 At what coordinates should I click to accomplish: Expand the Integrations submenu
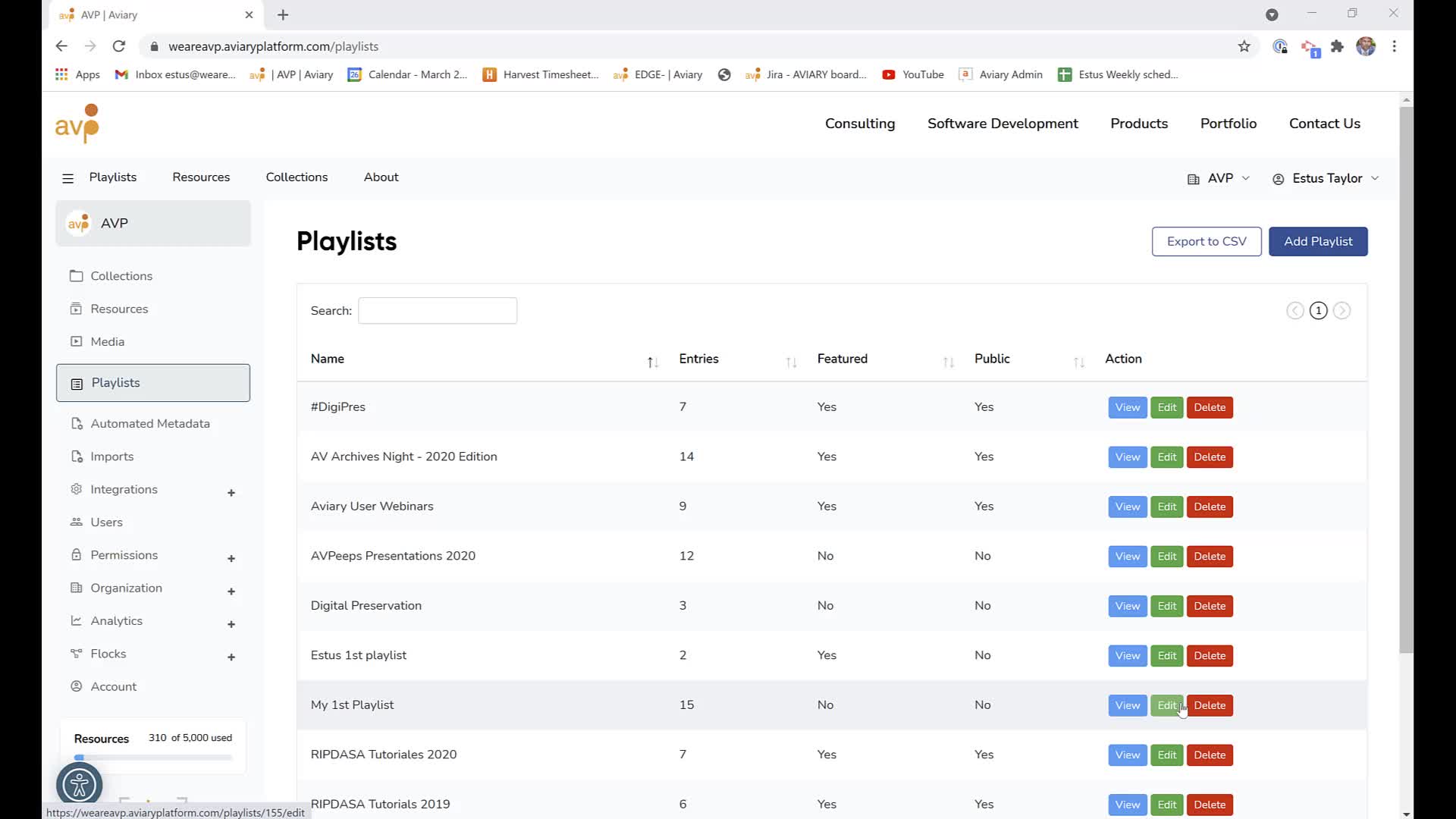(231, 493)
